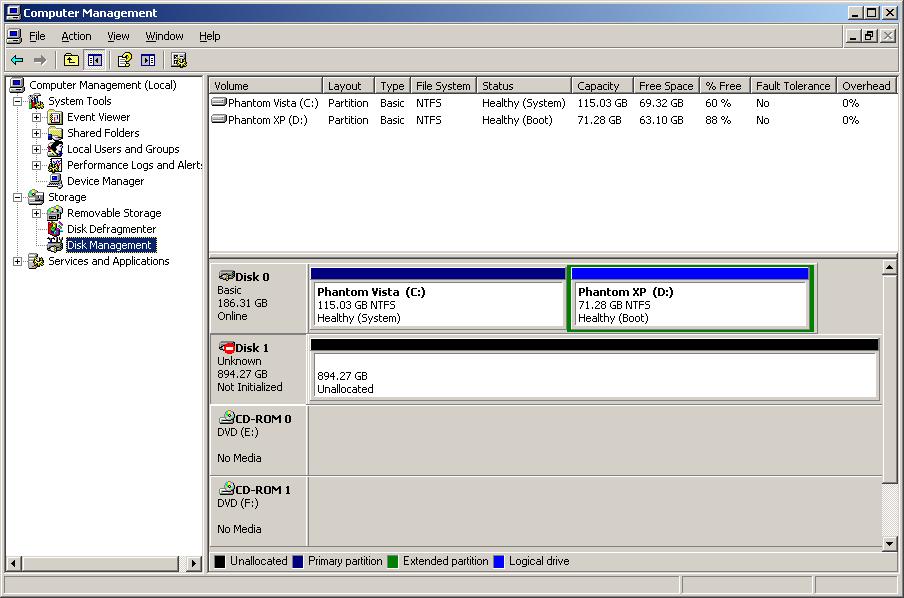
Task: Click the Shared Folders icon
Action: click(x=55, y=133)
